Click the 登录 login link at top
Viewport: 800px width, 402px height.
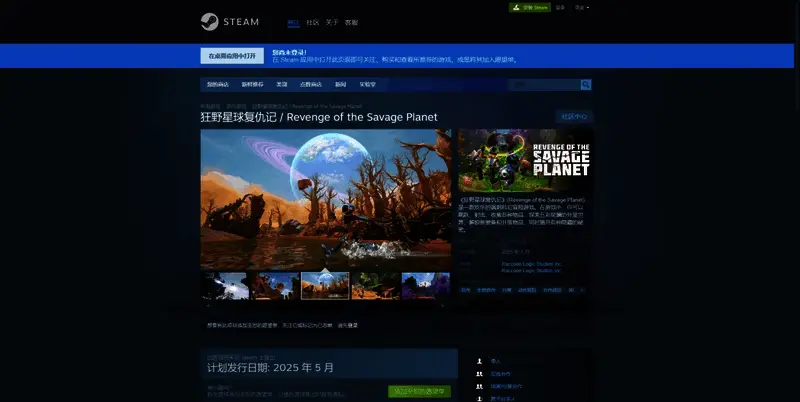pyautogui.click(x=560, y=8)
